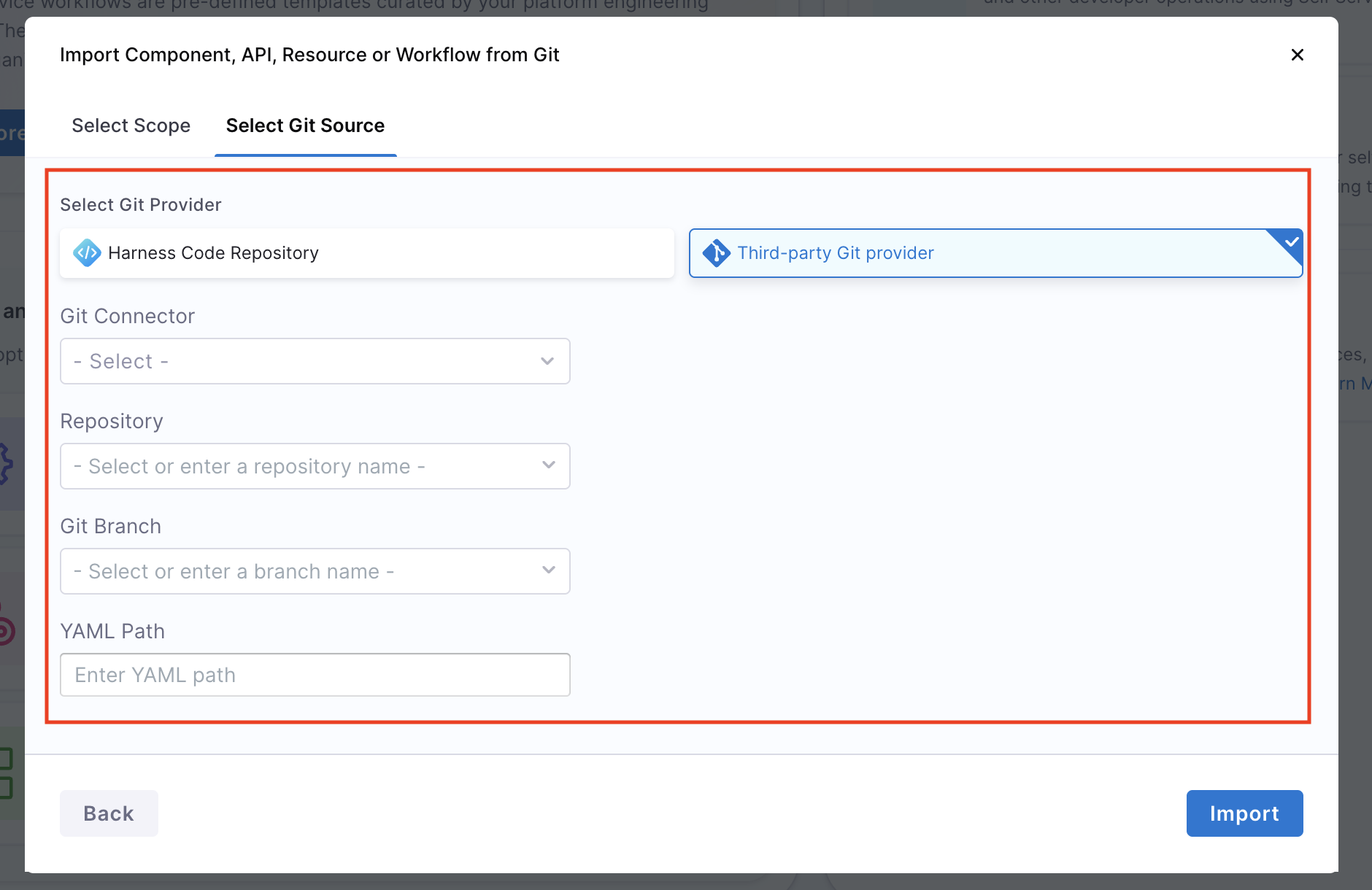The height and width of the screenshot is (890, 1372).
Task: Click the Git Connector chevron arrow
Action: [x=547, y=361]
